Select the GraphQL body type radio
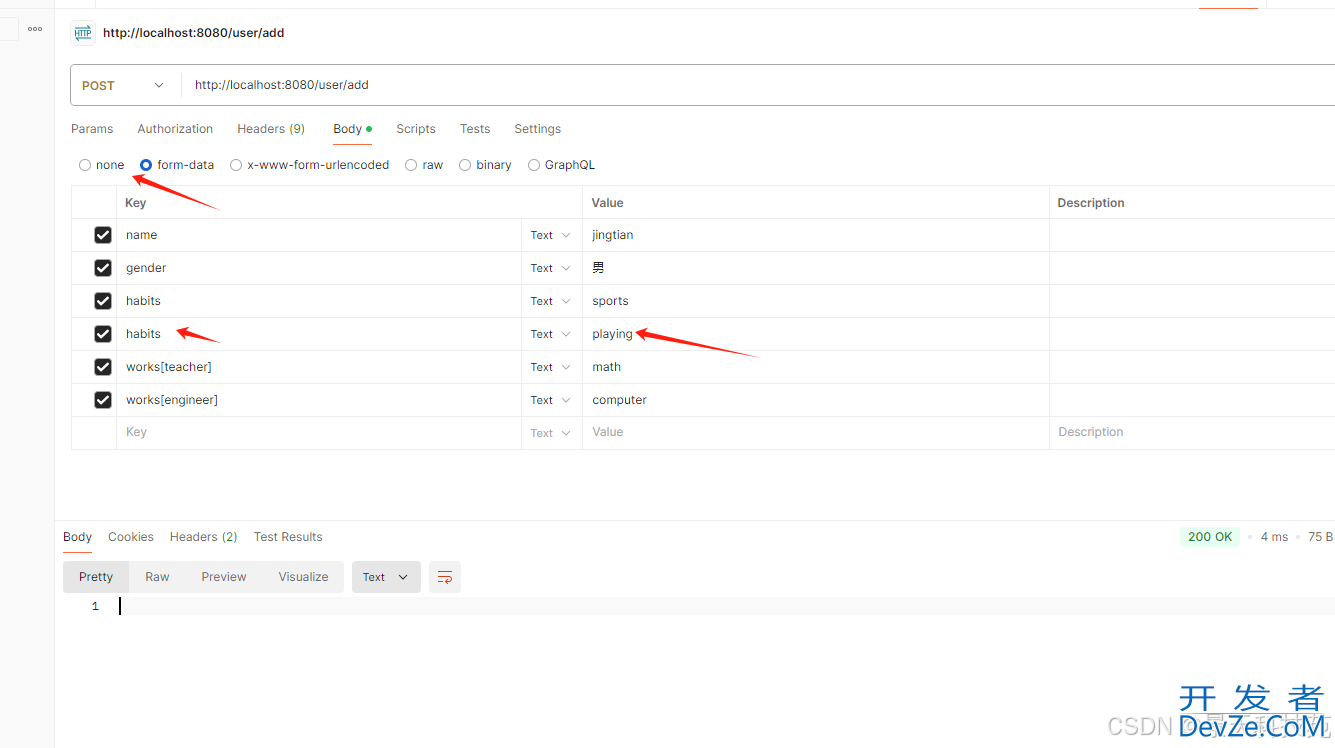This screenshot has height=748, width=1335. [x=534, y=165]
